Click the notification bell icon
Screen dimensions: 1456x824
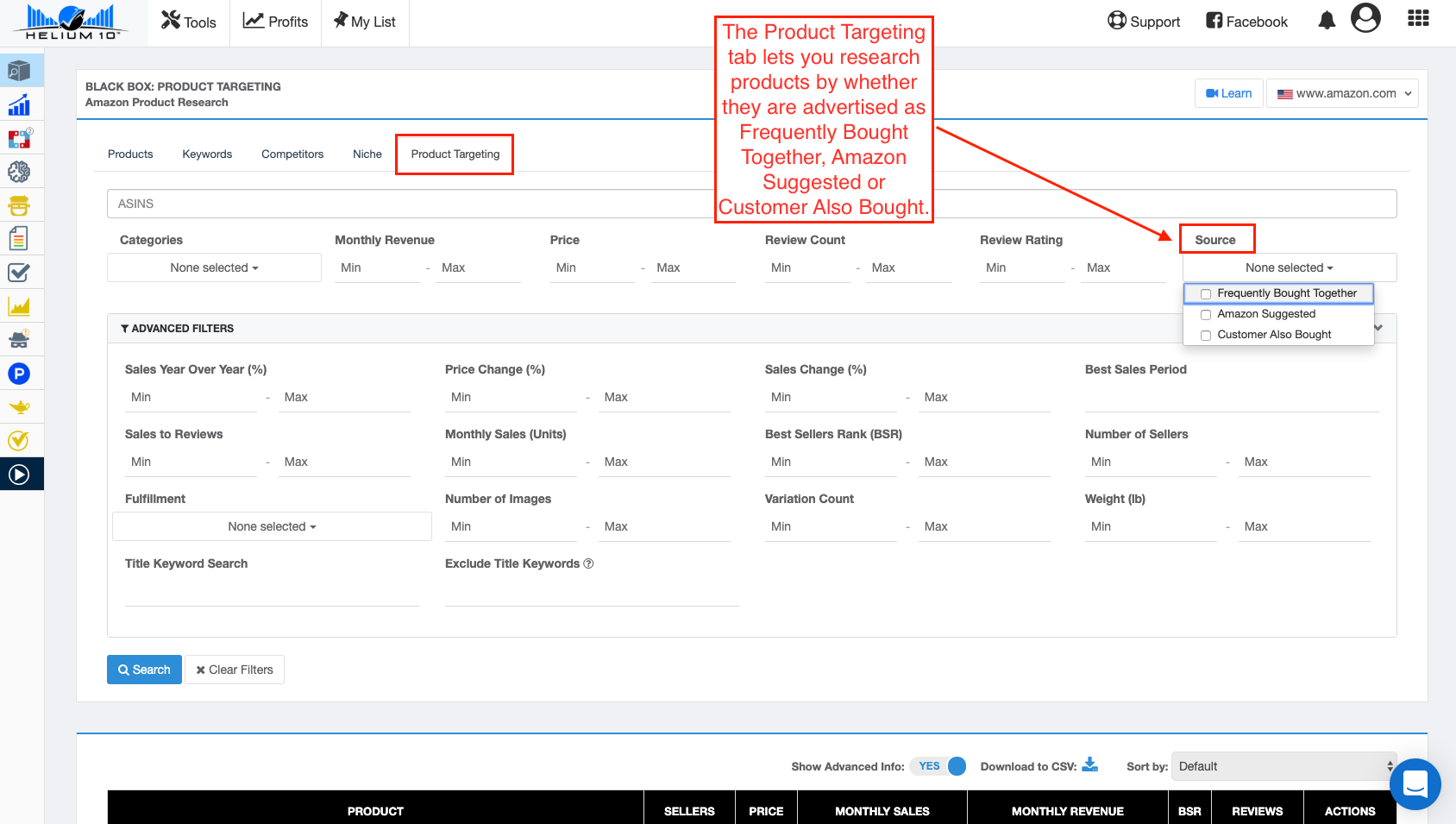coord(1327,22)
